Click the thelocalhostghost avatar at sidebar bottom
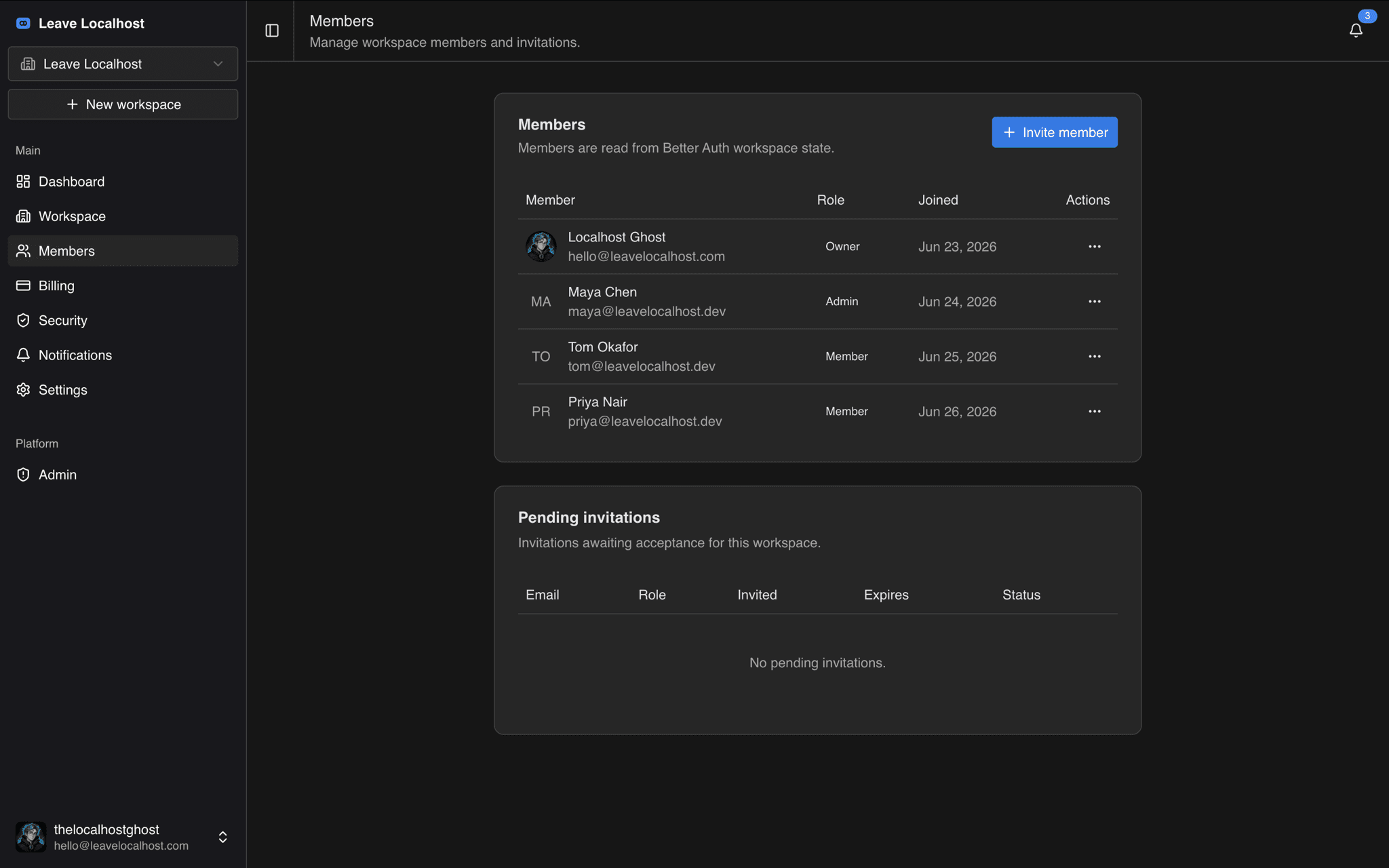 coord(31,837)
